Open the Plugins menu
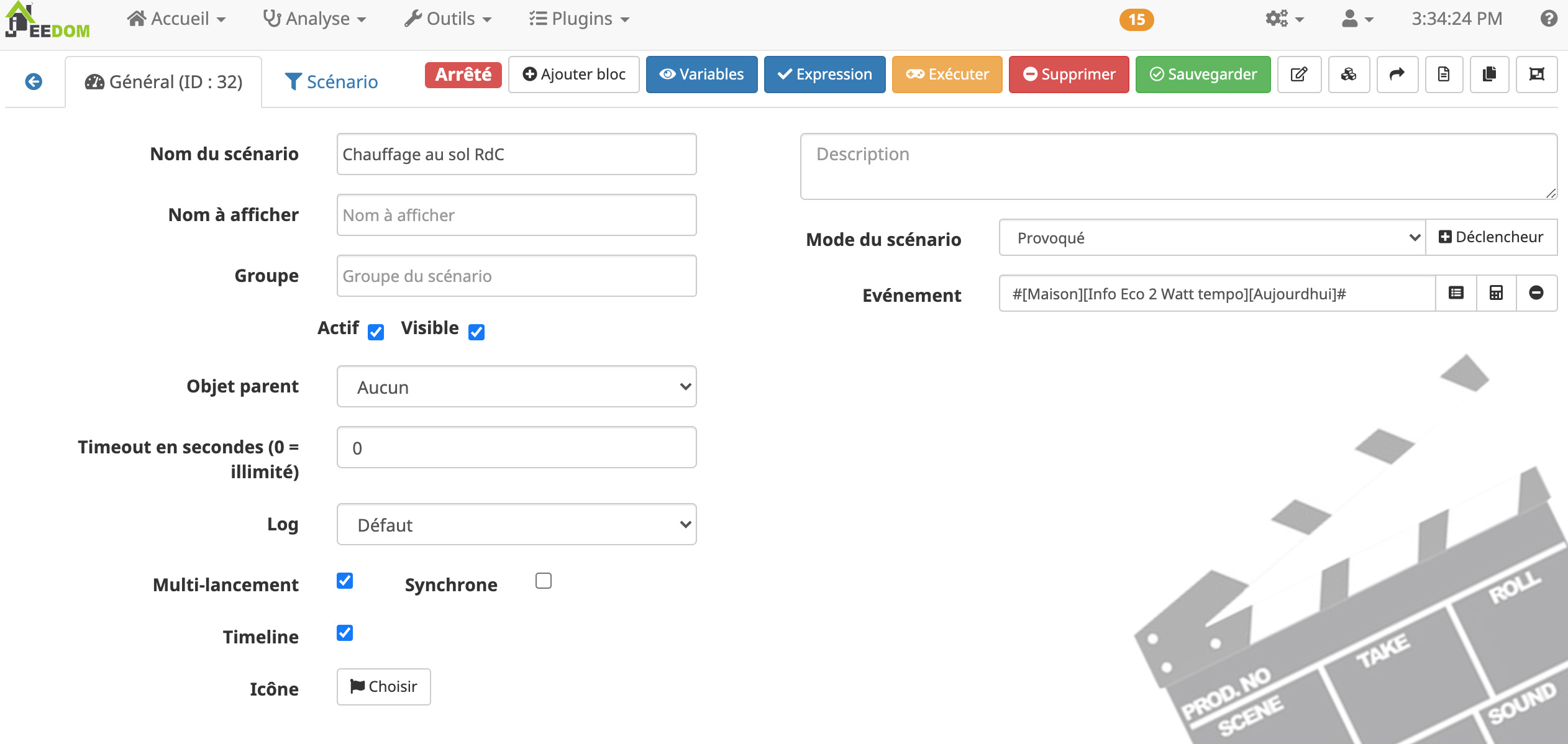Screen dimensions: 1568x744 tap(580, 19)
